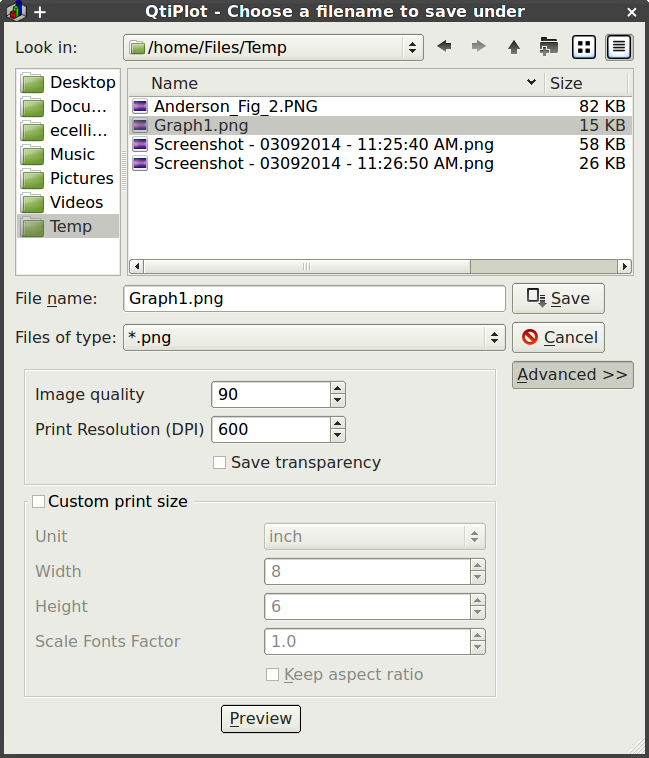The image size is (649, 758).
Task: Increase the Scale Fonts Factor value
Action: point(477,635)
